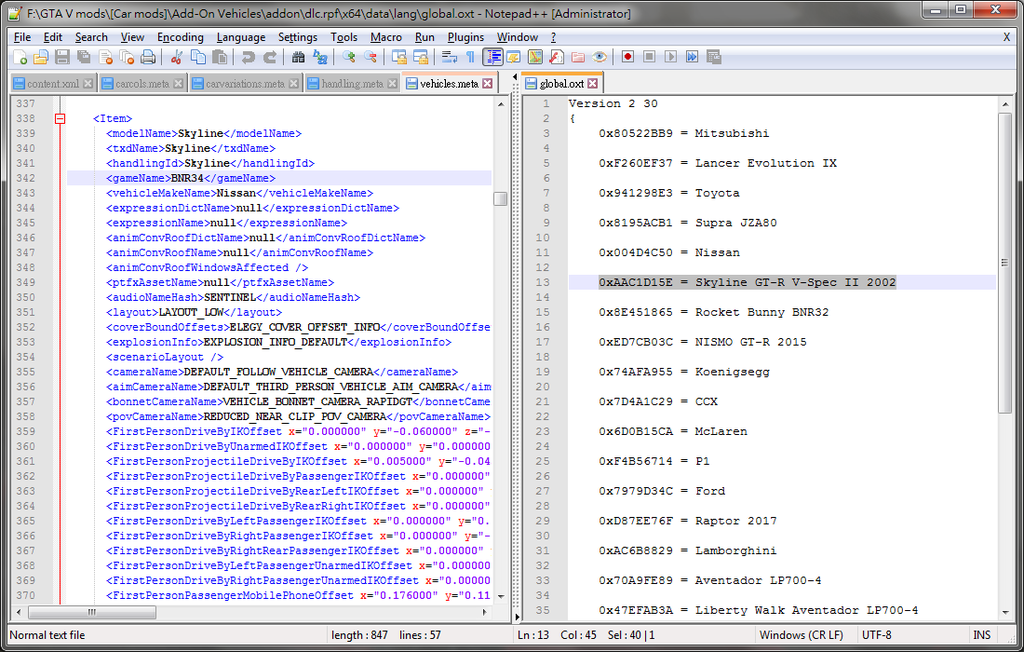Click the INS mode status bar entry

coord(982,635)
